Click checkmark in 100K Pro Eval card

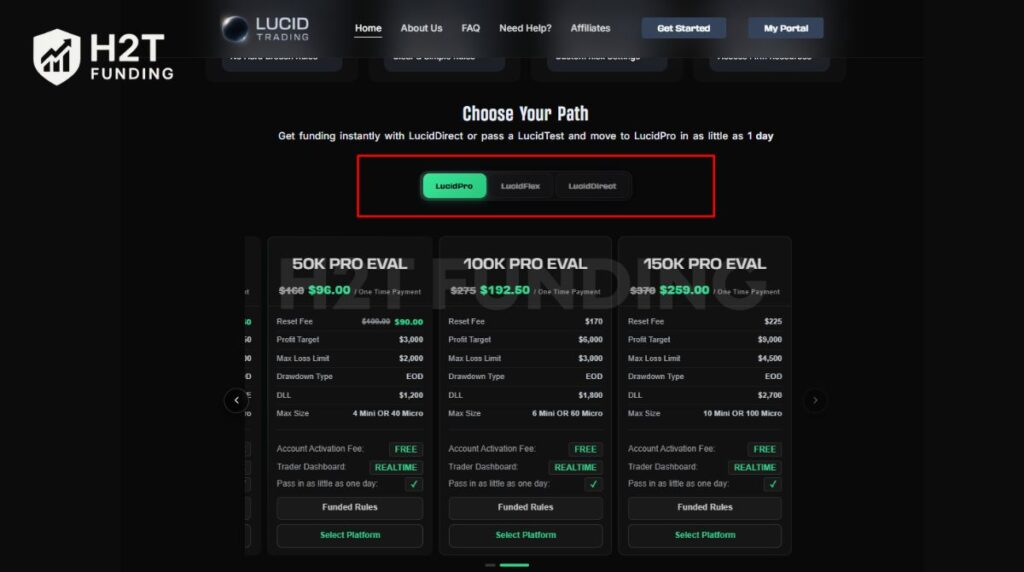coord(593,485)
